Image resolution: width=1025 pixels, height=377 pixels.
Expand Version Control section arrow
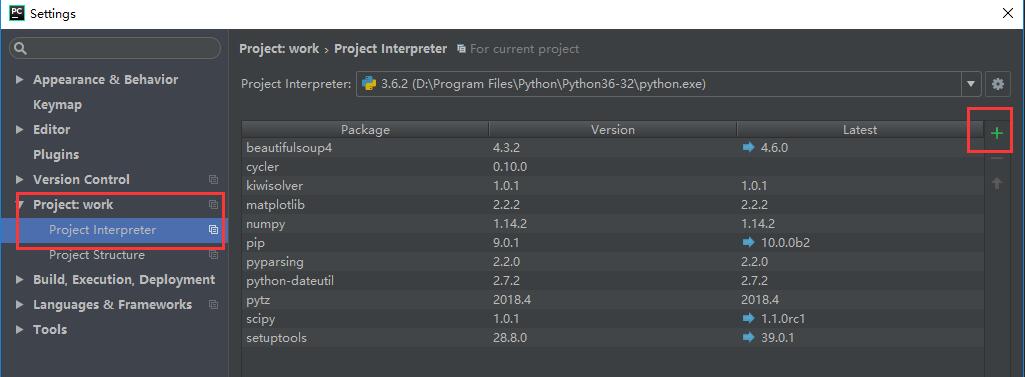pos(20,180)
